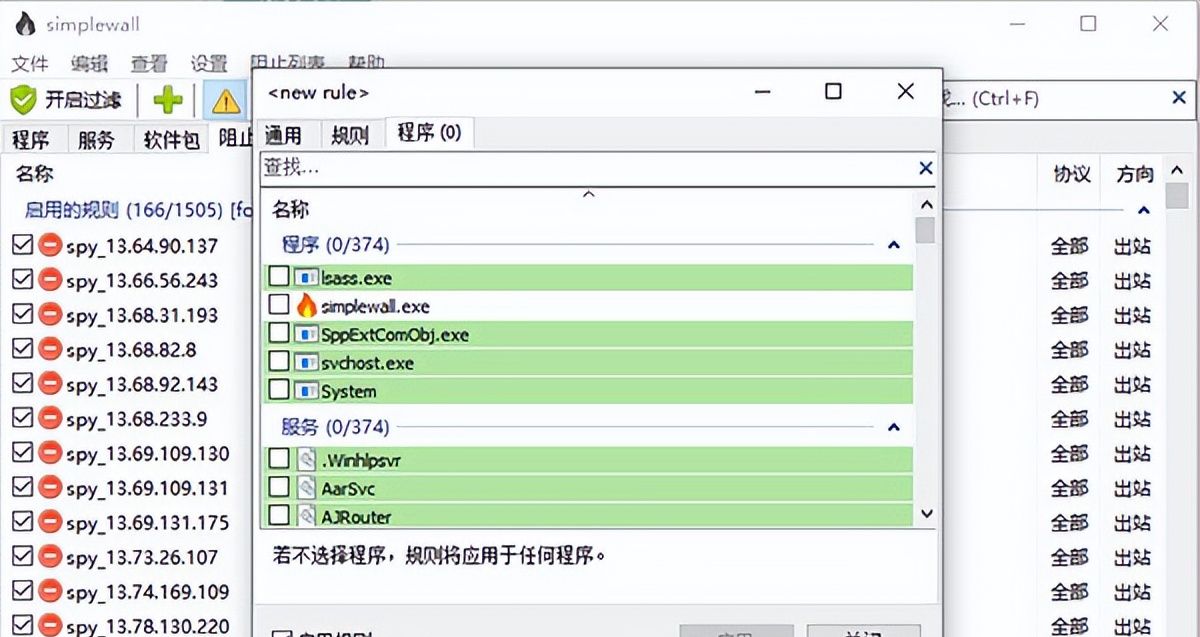Click the green shield enable filtering icon

[x=23, y=99]
